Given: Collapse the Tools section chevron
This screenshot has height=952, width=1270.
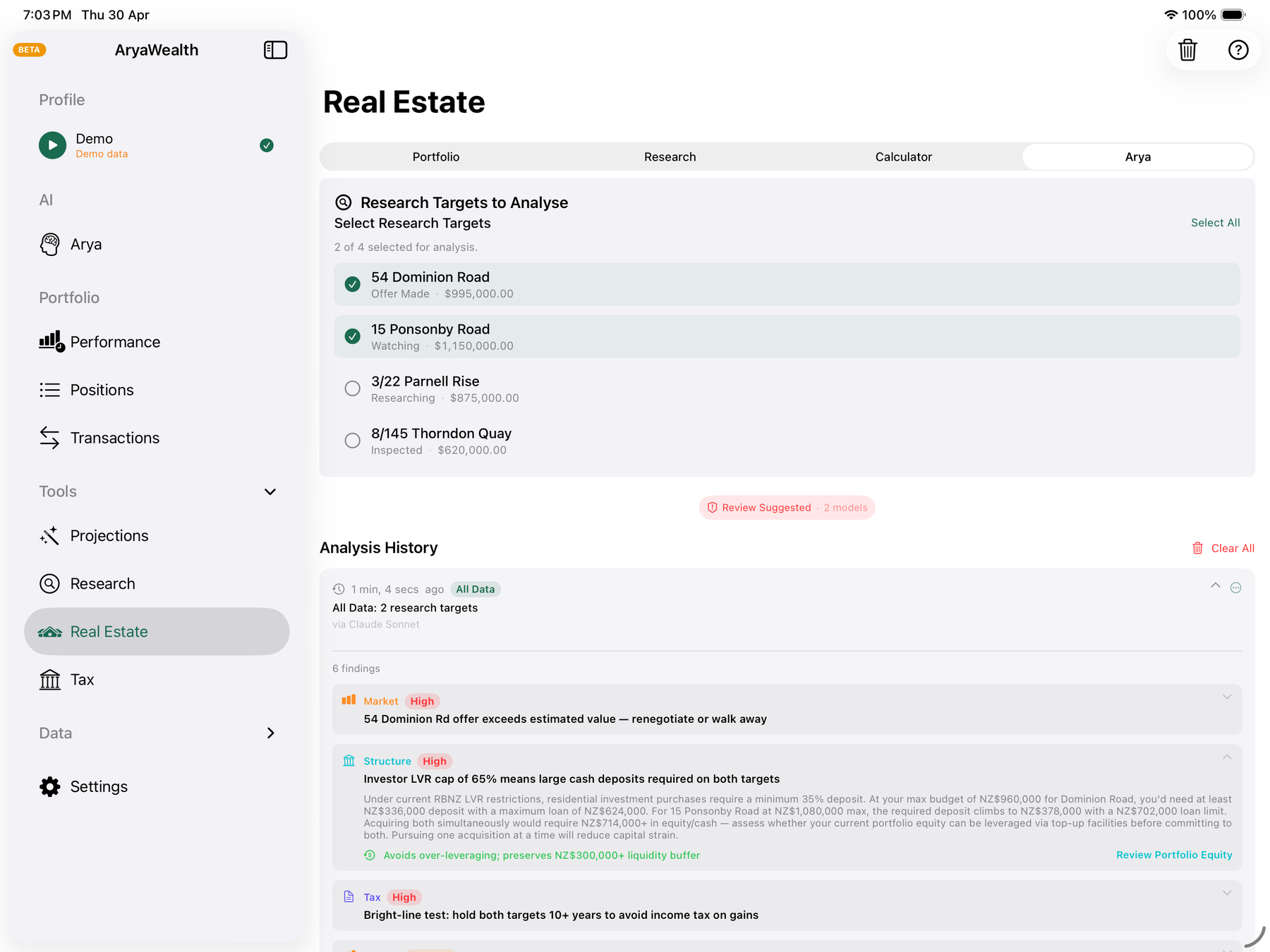Looking at the screenshot, I should click(270, 492).
